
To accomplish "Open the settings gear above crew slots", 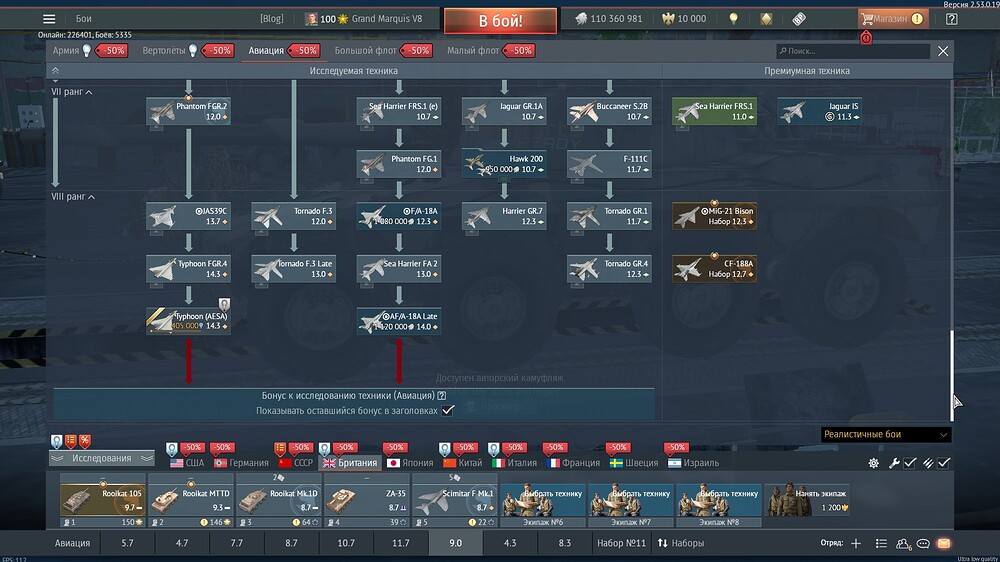I will click(x=873, y=463).
